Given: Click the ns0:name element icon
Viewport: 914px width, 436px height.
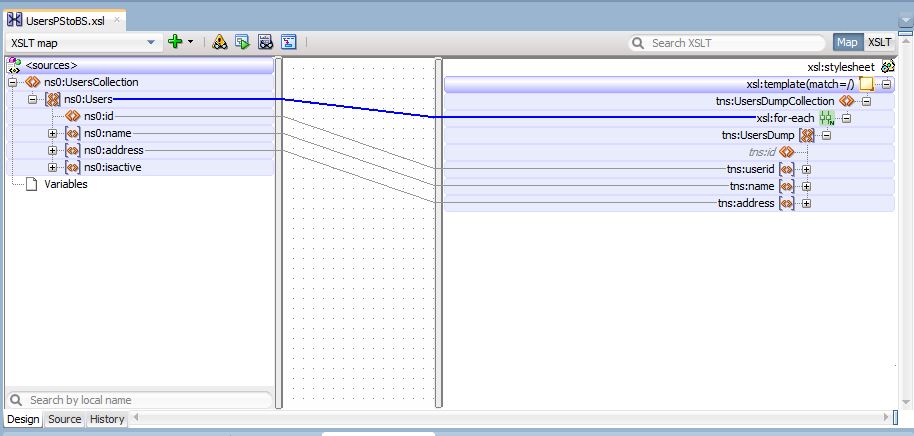Looking at the screenshot, I should tap(73, 133).
